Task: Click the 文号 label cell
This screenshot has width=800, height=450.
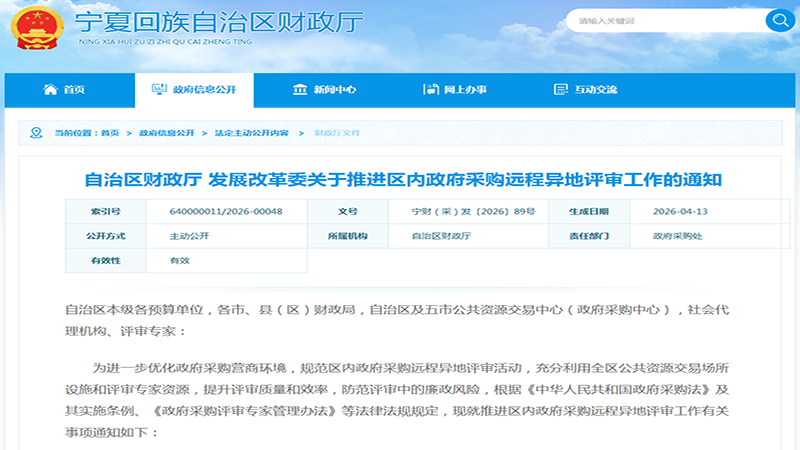Action: (348, 211)
